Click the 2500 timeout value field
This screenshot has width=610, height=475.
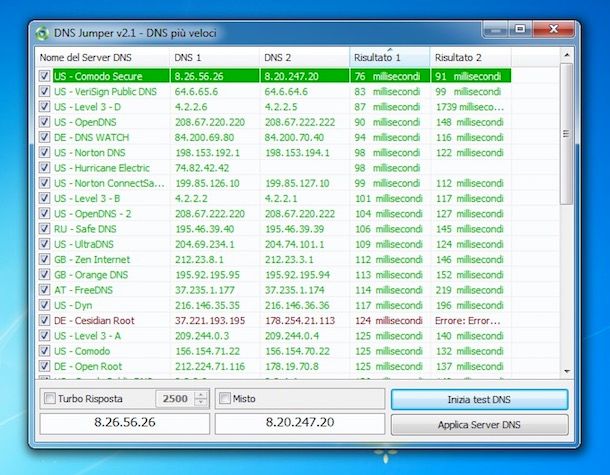175,399
